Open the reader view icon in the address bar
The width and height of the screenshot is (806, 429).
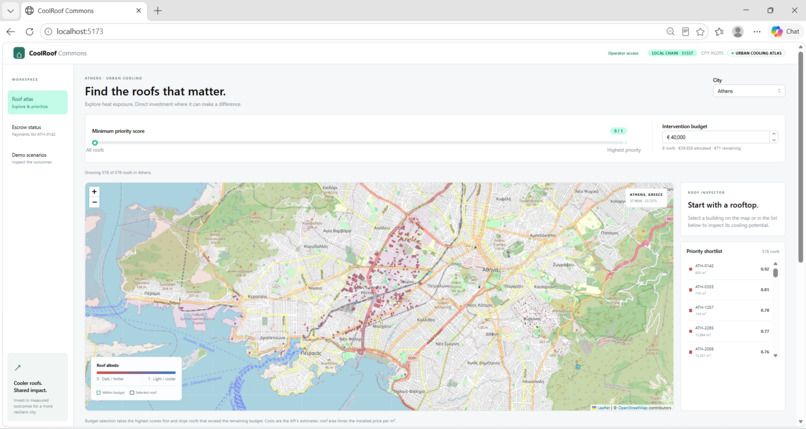[x=685, y=31]
